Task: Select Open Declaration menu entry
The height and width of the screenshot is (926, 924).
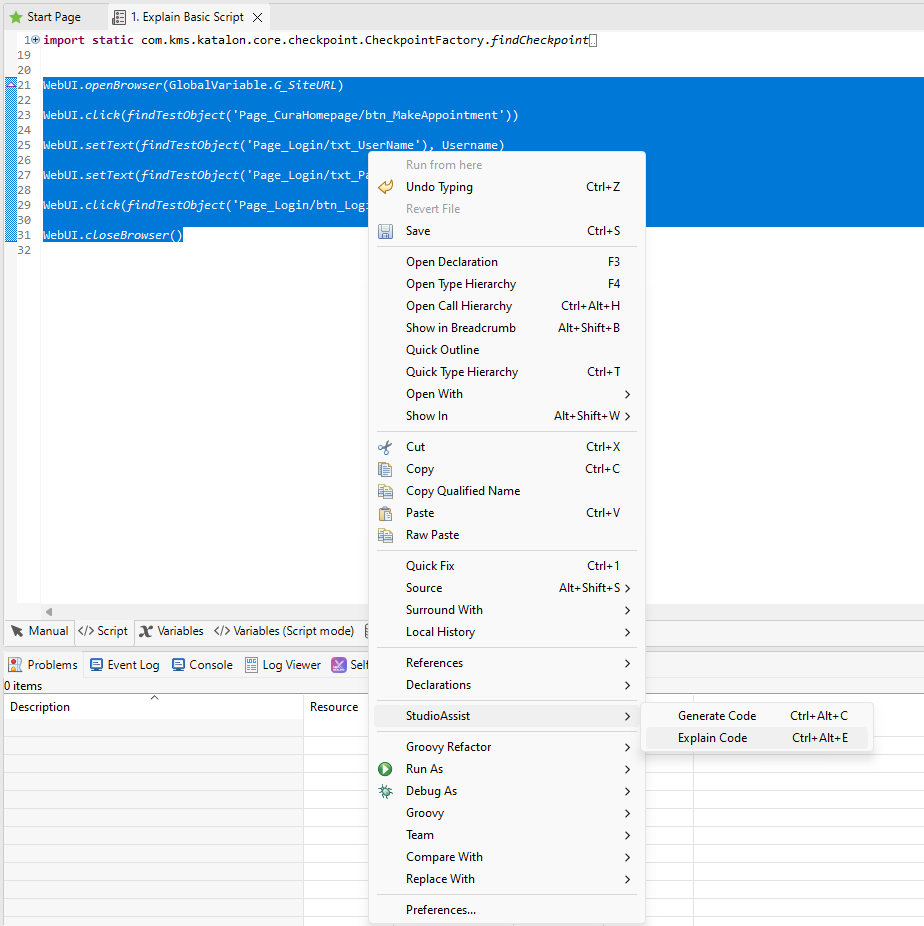Action: tap(506, 262)
